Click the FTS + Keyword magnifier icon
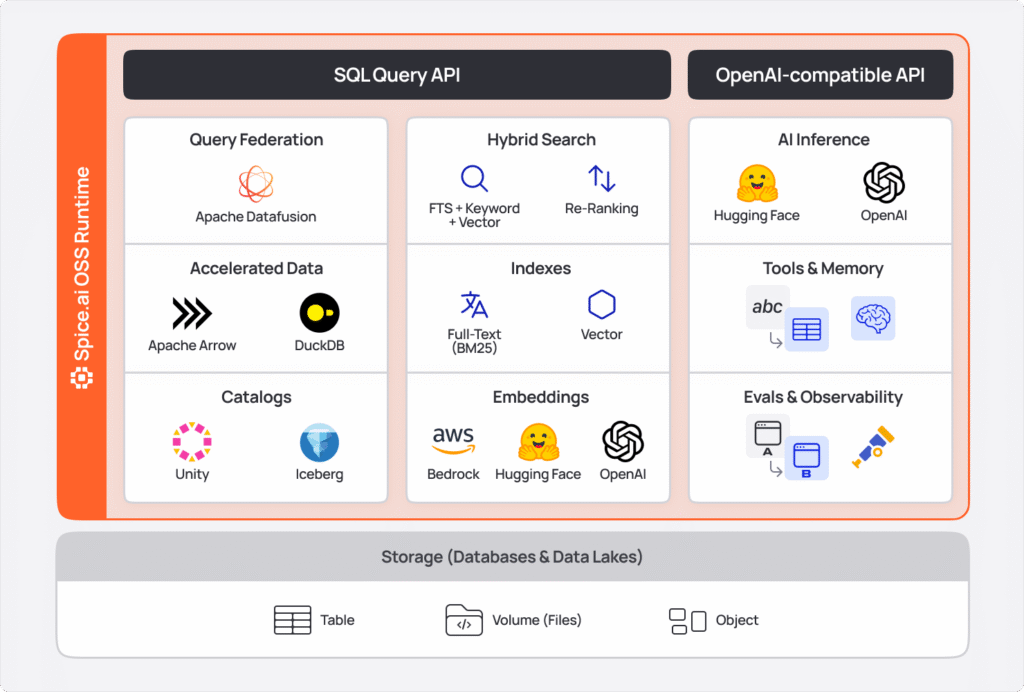 (x=474, y=179)
